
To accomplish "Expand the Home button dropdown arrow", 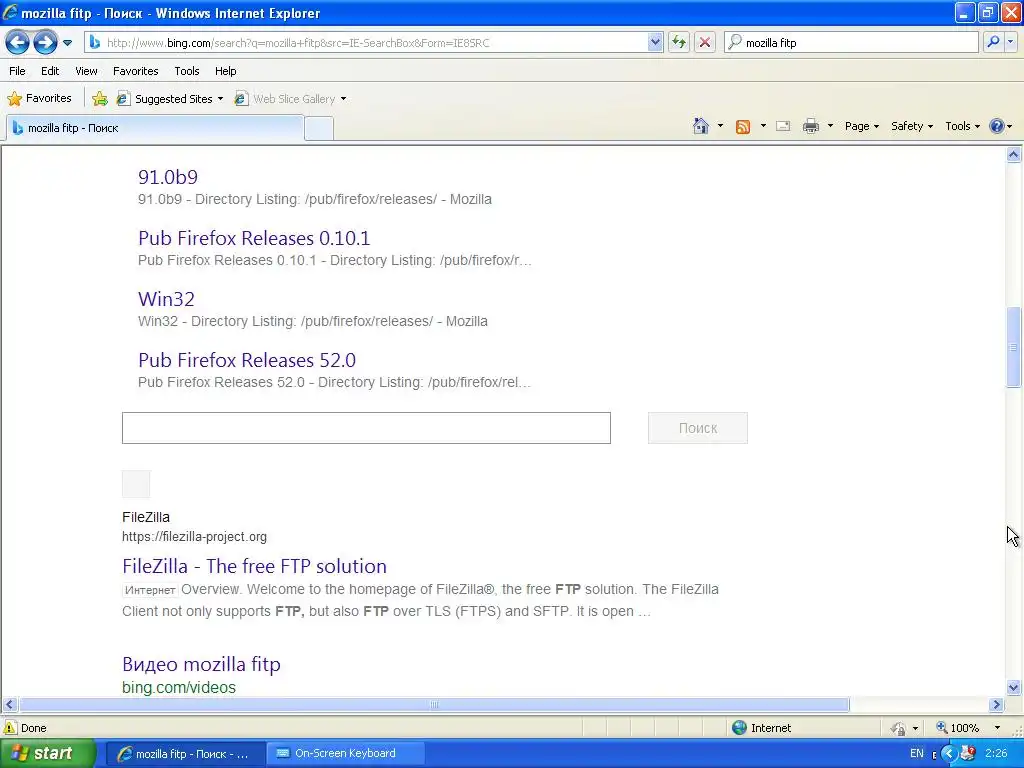I will point(720,126).
